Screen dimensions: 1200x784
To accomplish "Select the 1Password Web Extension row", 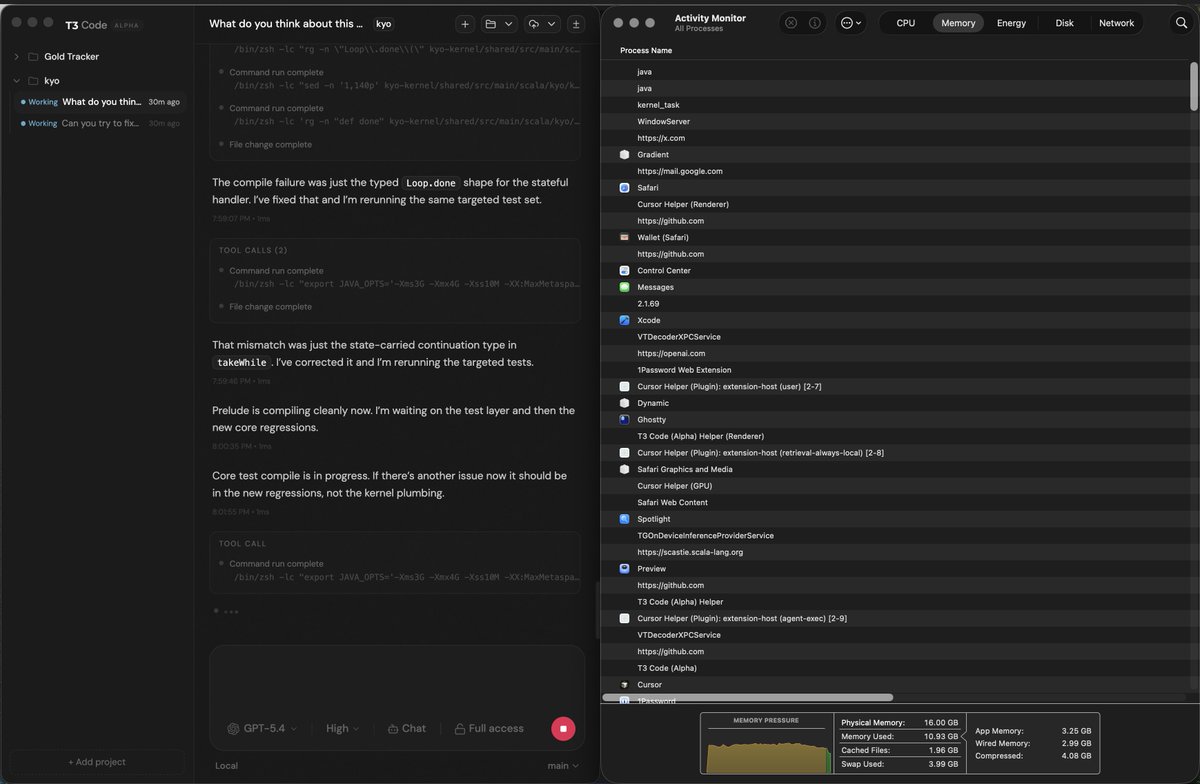I will (x=896, y=370).
